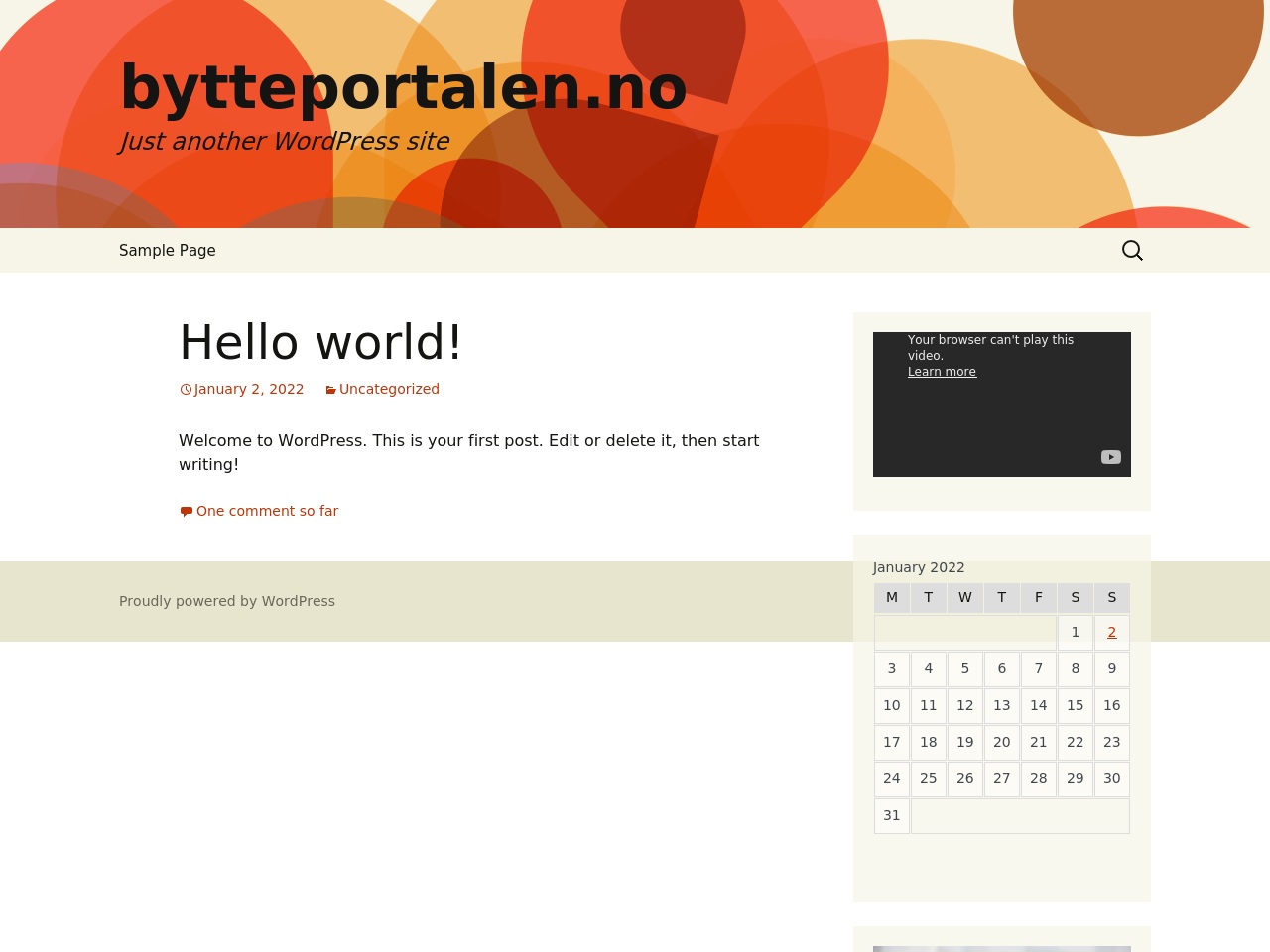Screen dimensions: 1270x952
Task: Open calendar day 2 posts link
Action: pyautogui.click(x=1112, y=632)
